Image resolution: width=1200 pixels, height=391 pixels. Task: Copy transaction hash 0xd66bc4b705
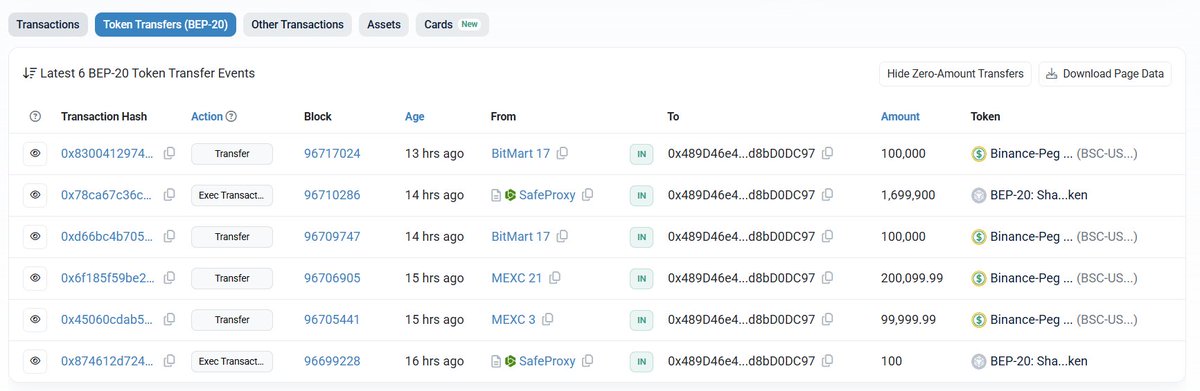pos(169,236)
